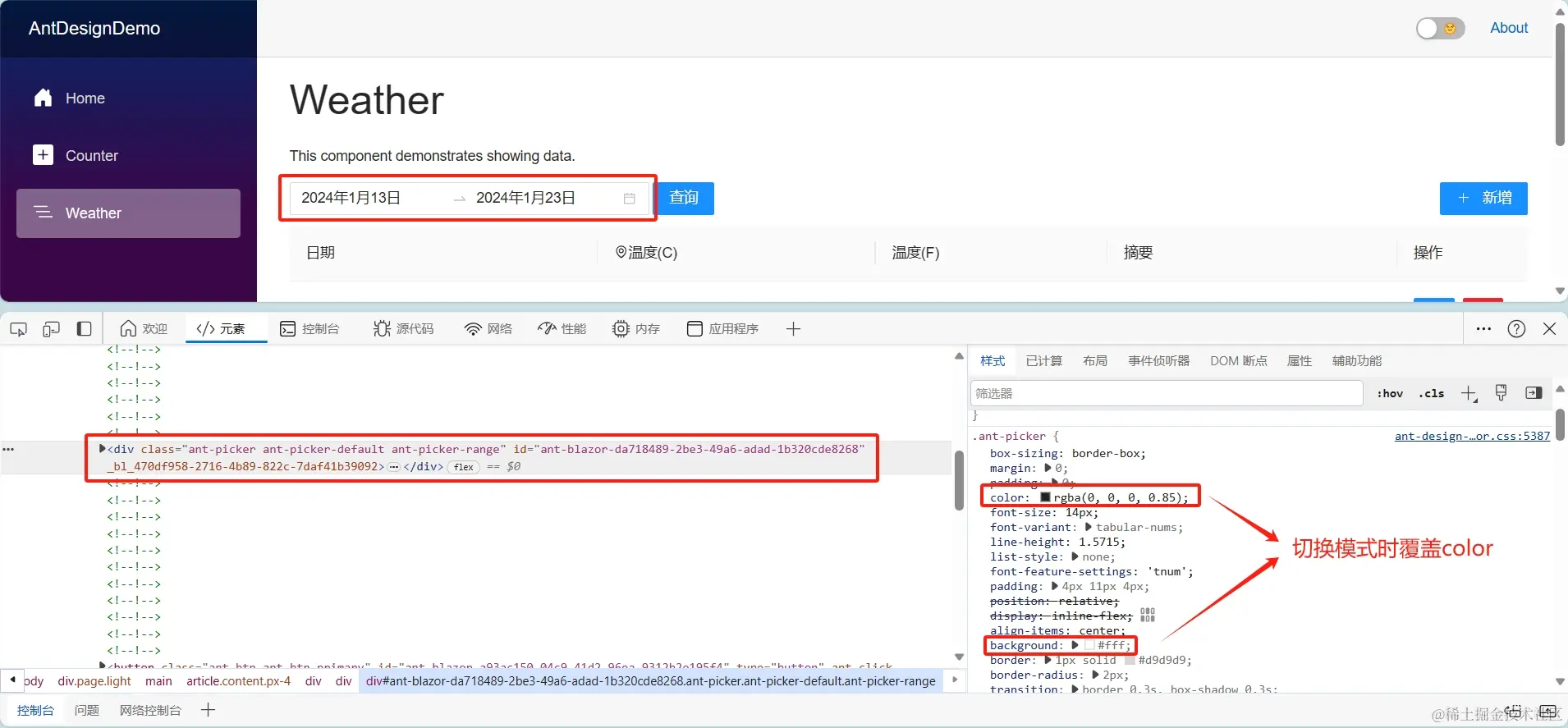The image size is (1568, 728).
Task: Click the plus icon to add more DevTools tabs
Action: [793, 329]
